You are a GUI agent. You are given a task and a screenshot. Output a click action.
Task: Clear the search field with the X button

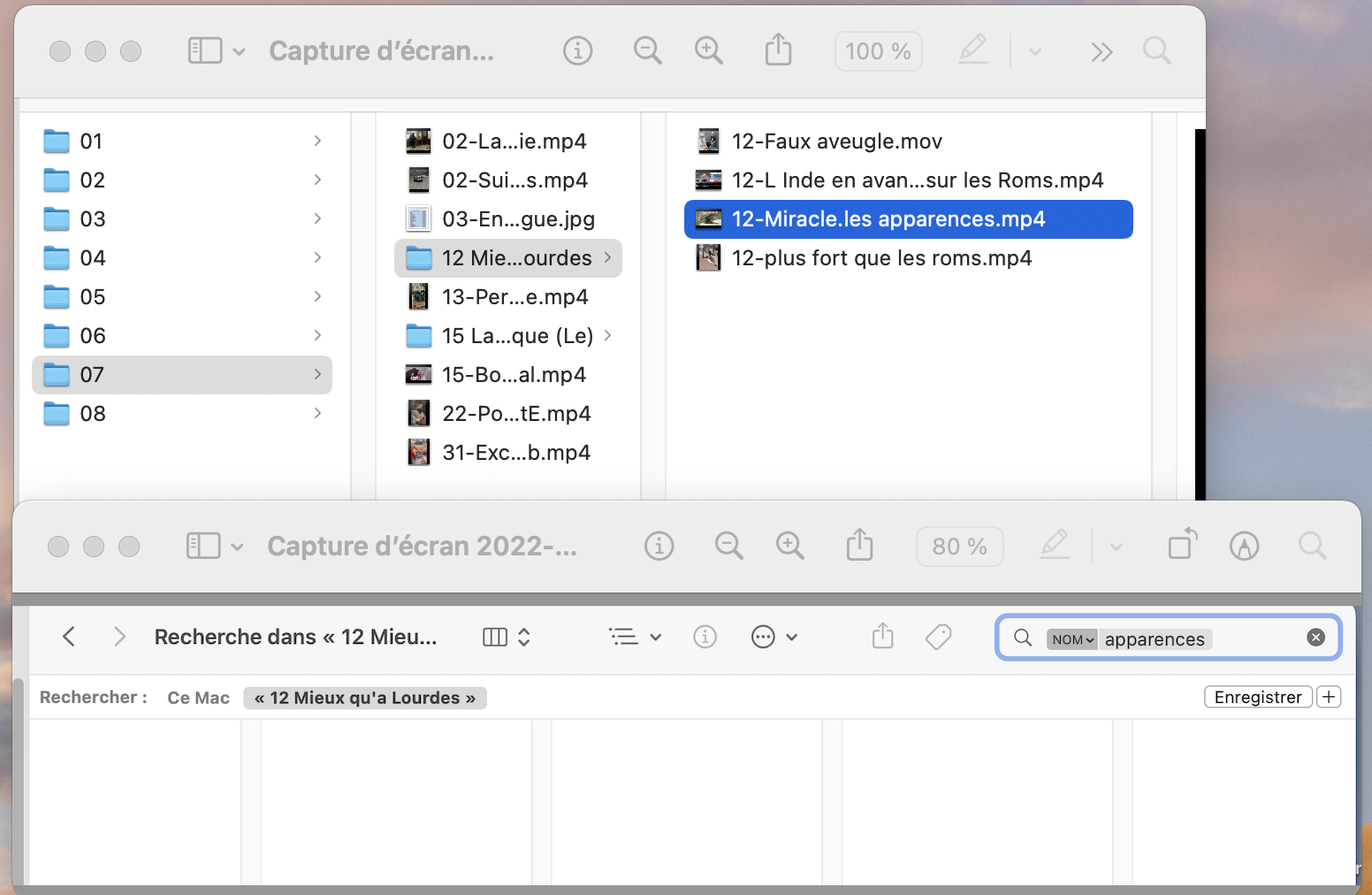coord(1315,638)
